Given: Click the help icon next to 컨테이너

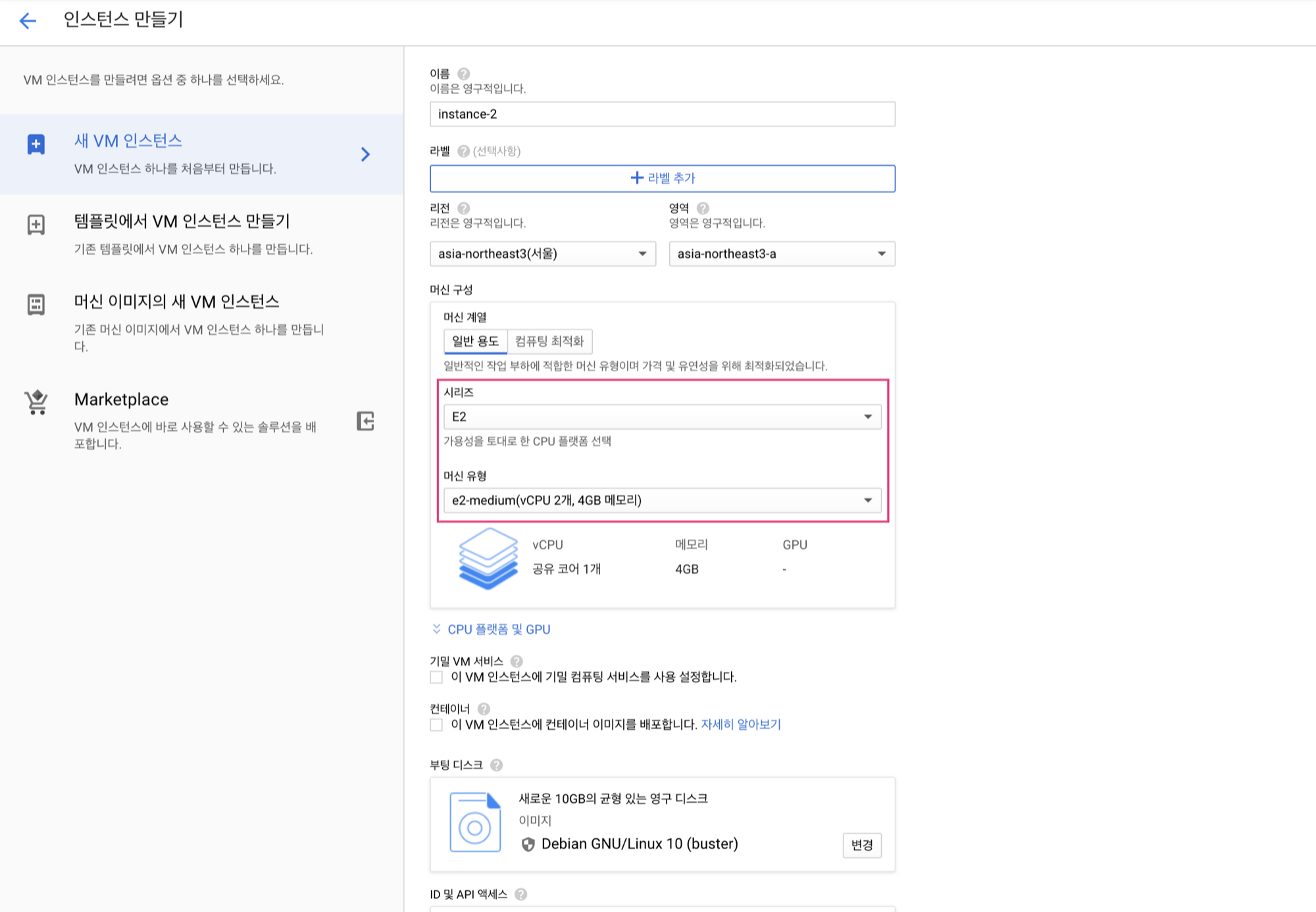Looking at the screenshot, I should (x=484, y=709).
